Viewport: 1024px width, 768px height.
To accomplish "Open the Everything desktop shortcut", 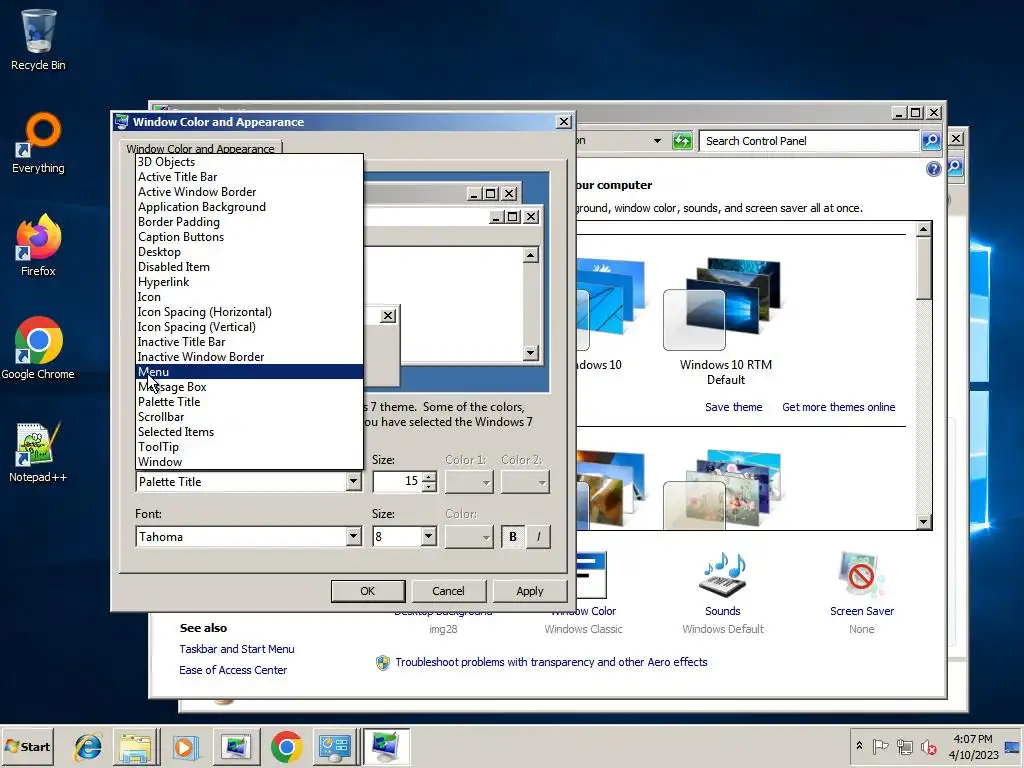I will coord(38,142).
